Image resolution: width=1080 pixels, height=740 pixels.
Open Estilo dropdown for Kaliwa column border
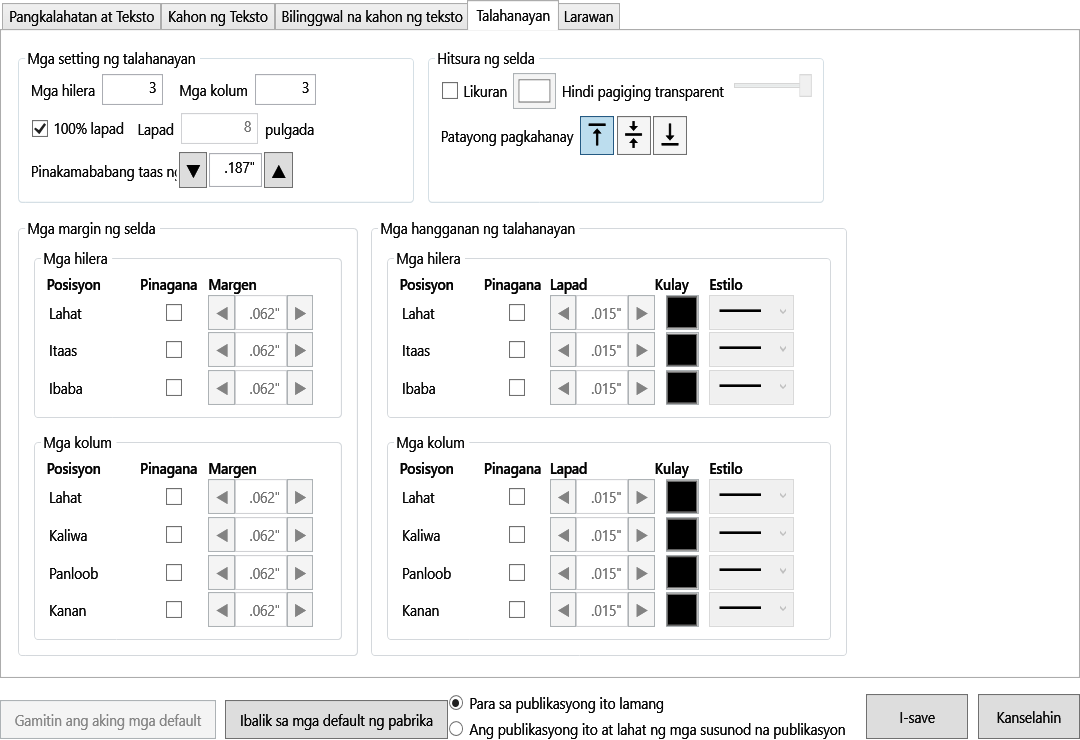(x=751, y=535)
